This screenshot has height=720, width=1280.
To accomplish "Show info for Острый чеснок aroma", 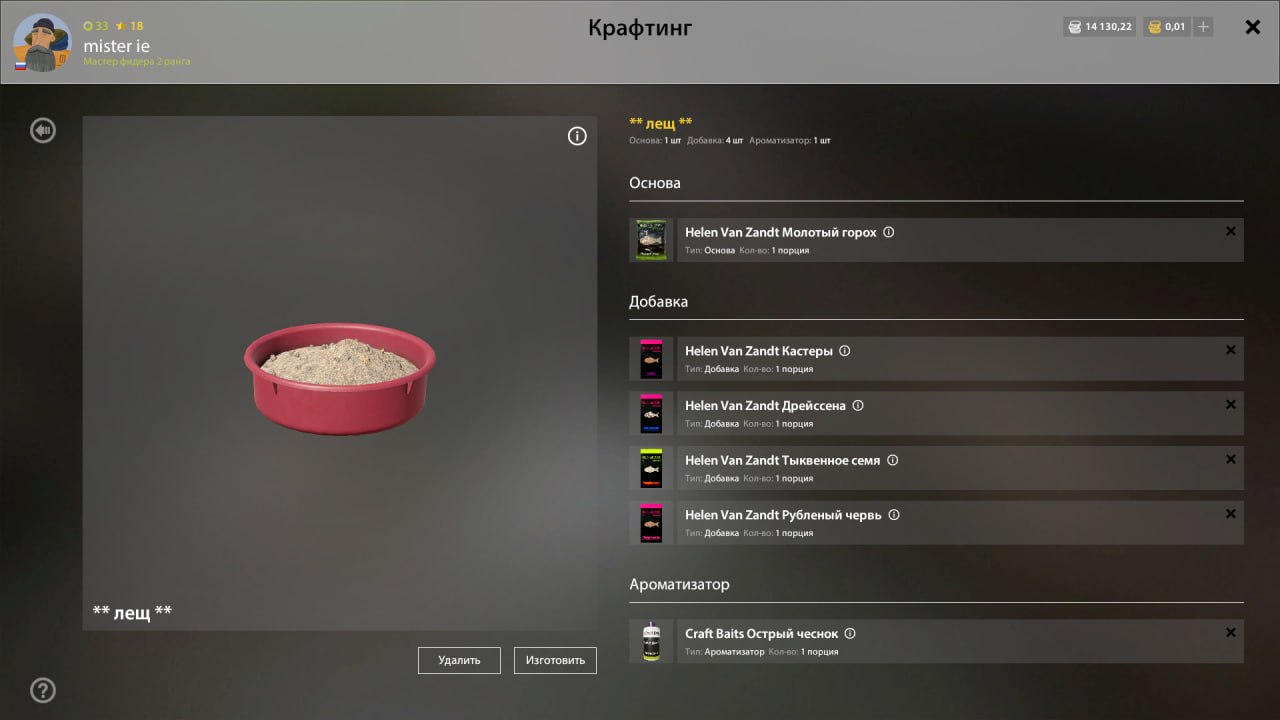I will (850, 634).
